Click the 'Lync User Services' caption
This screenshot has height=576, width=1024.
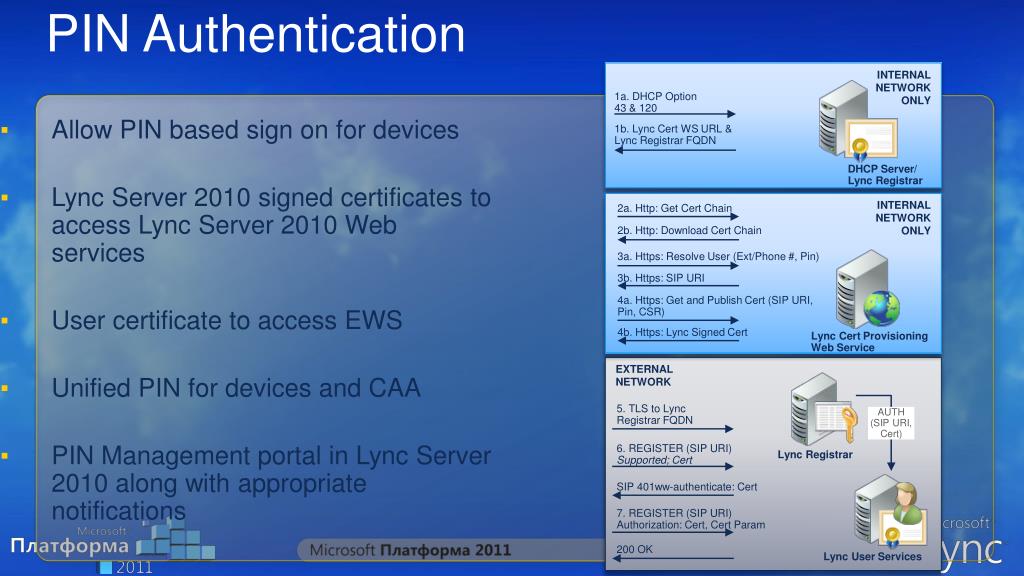point(872,556)
